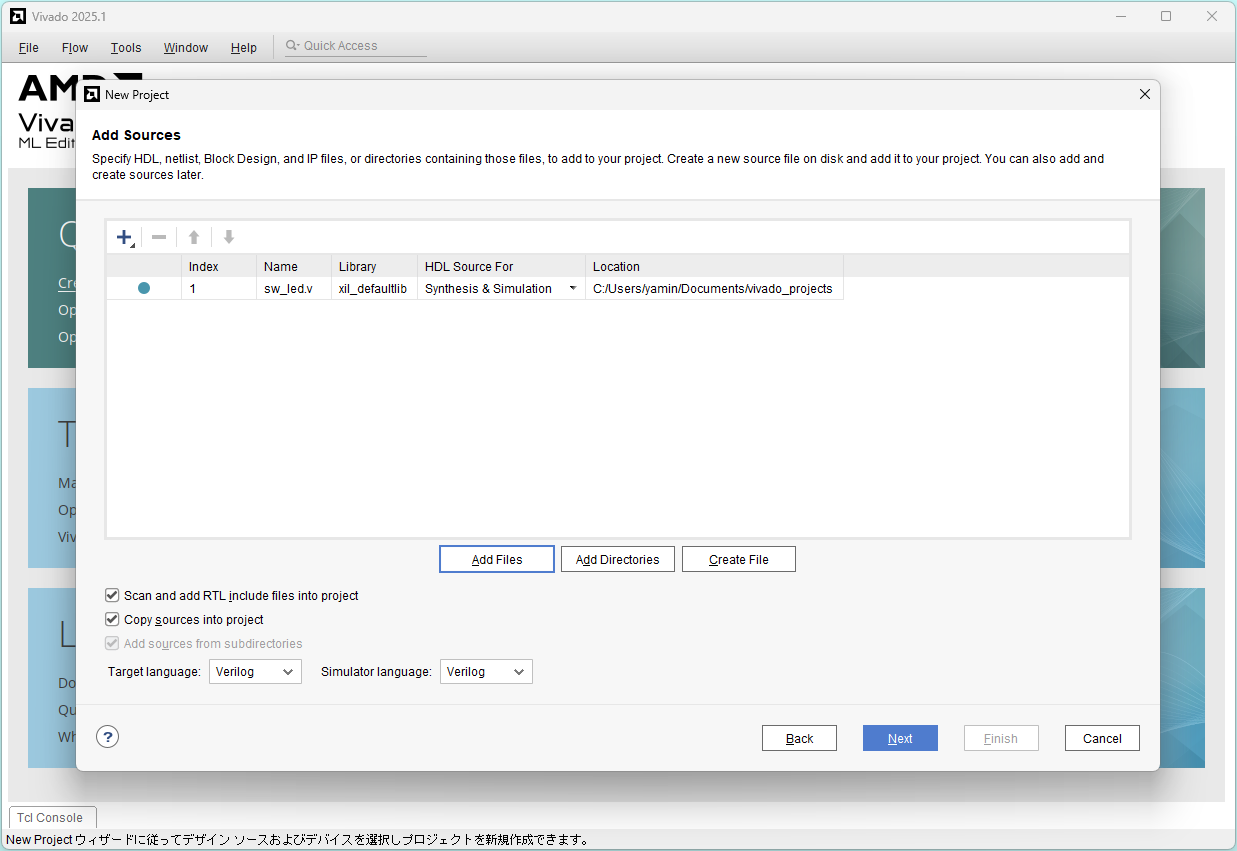The width and height of the screenshot is (1237, 851).
Task: Click the plus Add sources icon
Action: click(124, 237)
